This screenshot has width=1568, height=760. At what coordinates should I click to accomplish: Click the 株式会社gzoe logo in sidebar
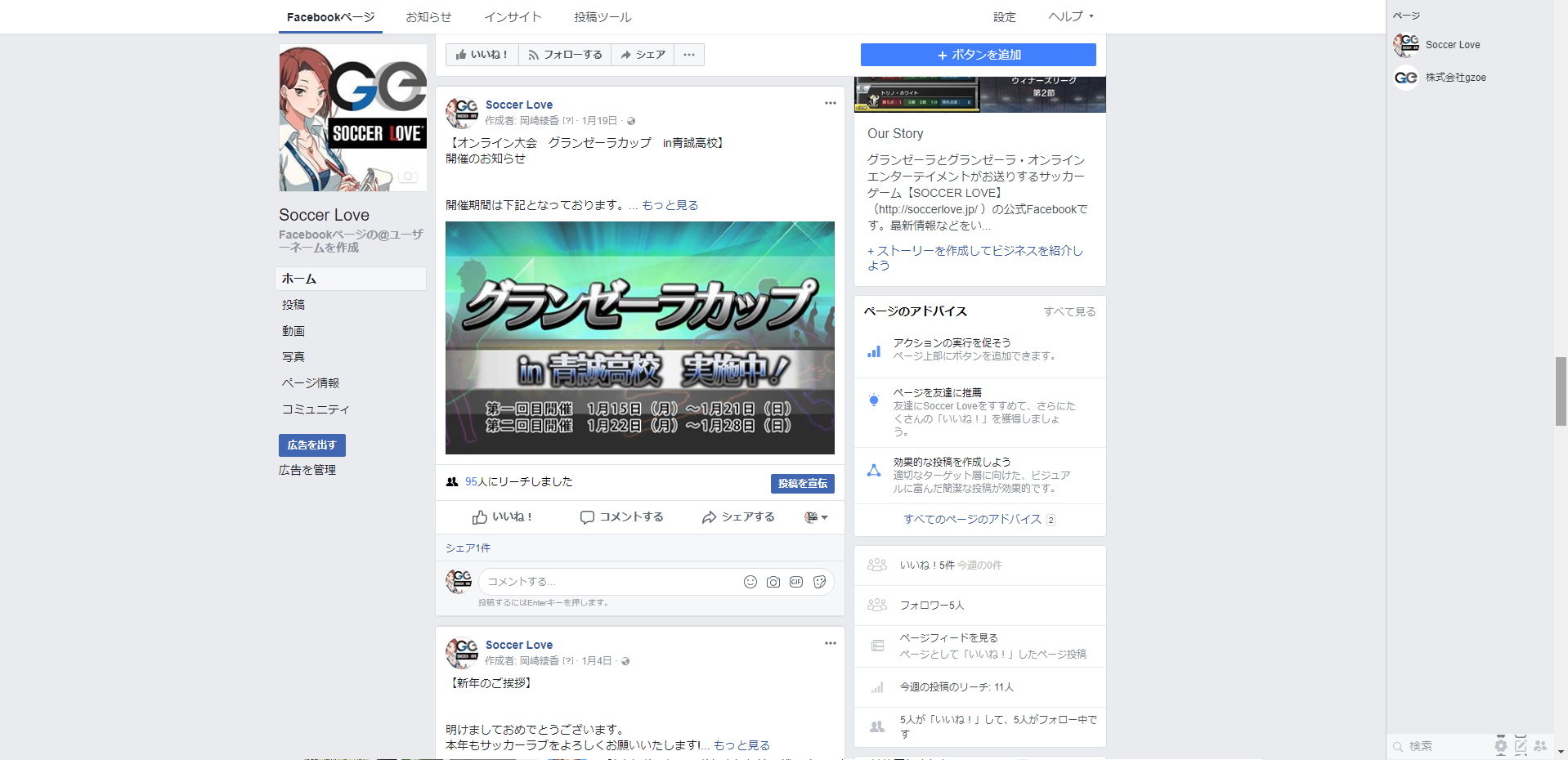pyautogui.click(x=1406, y=78)
